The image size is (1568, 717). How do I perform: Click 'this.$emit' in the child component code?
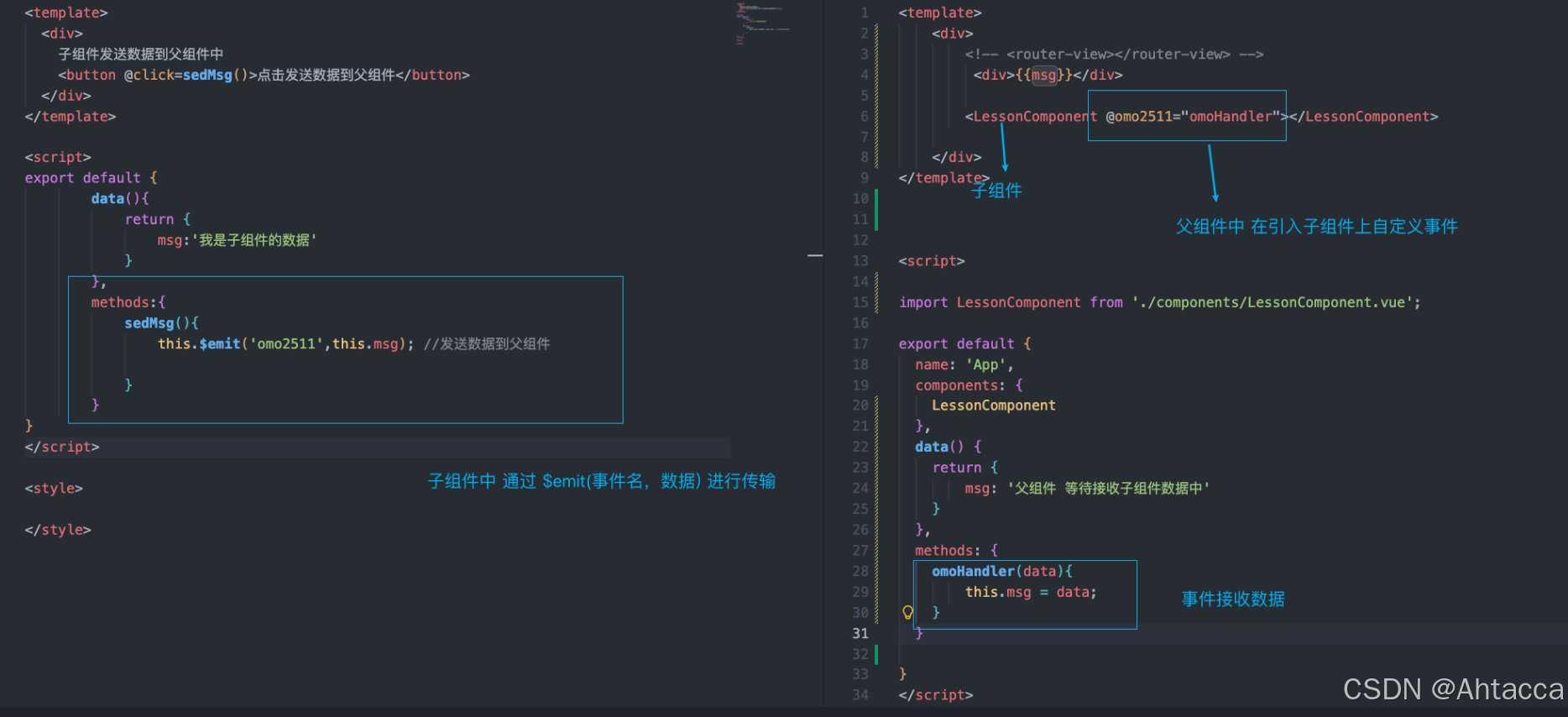[x=199, y=343]
